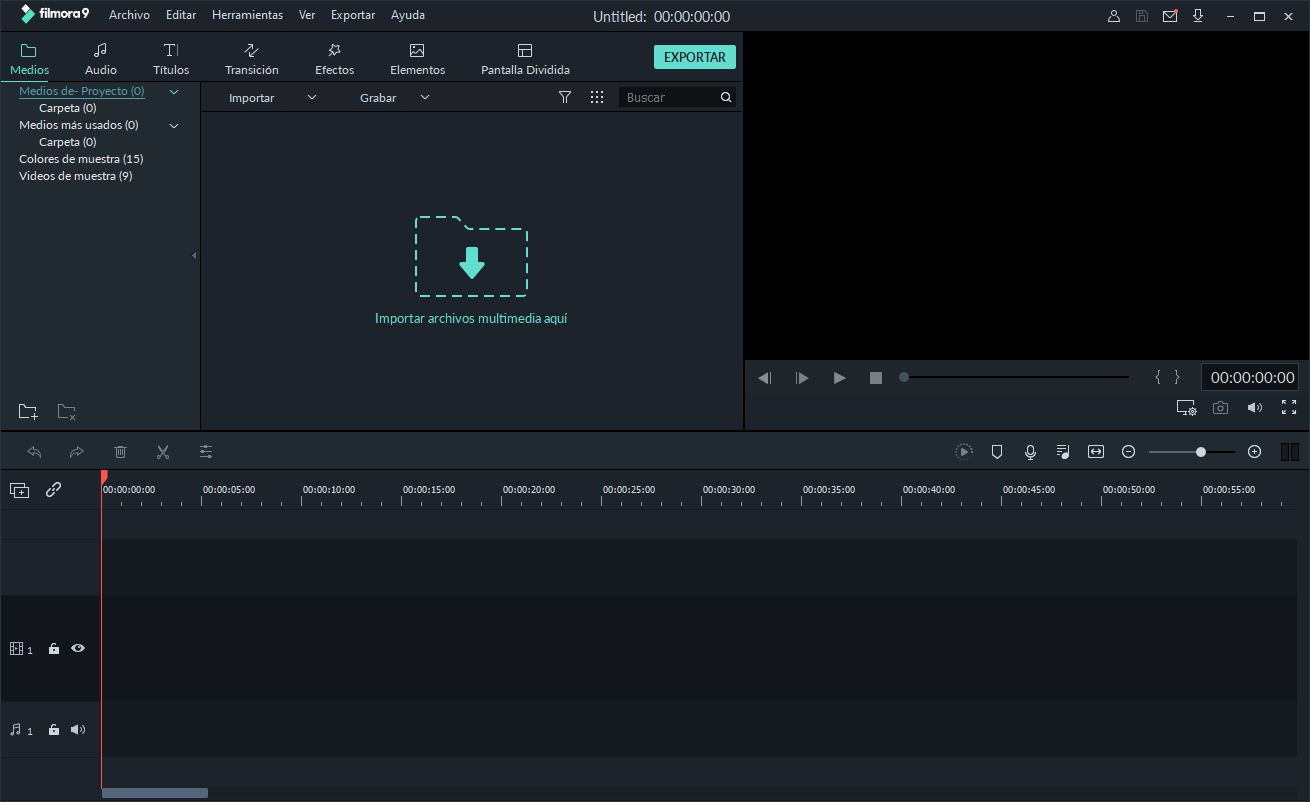Screen dimensions: 1310x802
Task: Open the audio mixer icon
Action: click(1062, 451)
